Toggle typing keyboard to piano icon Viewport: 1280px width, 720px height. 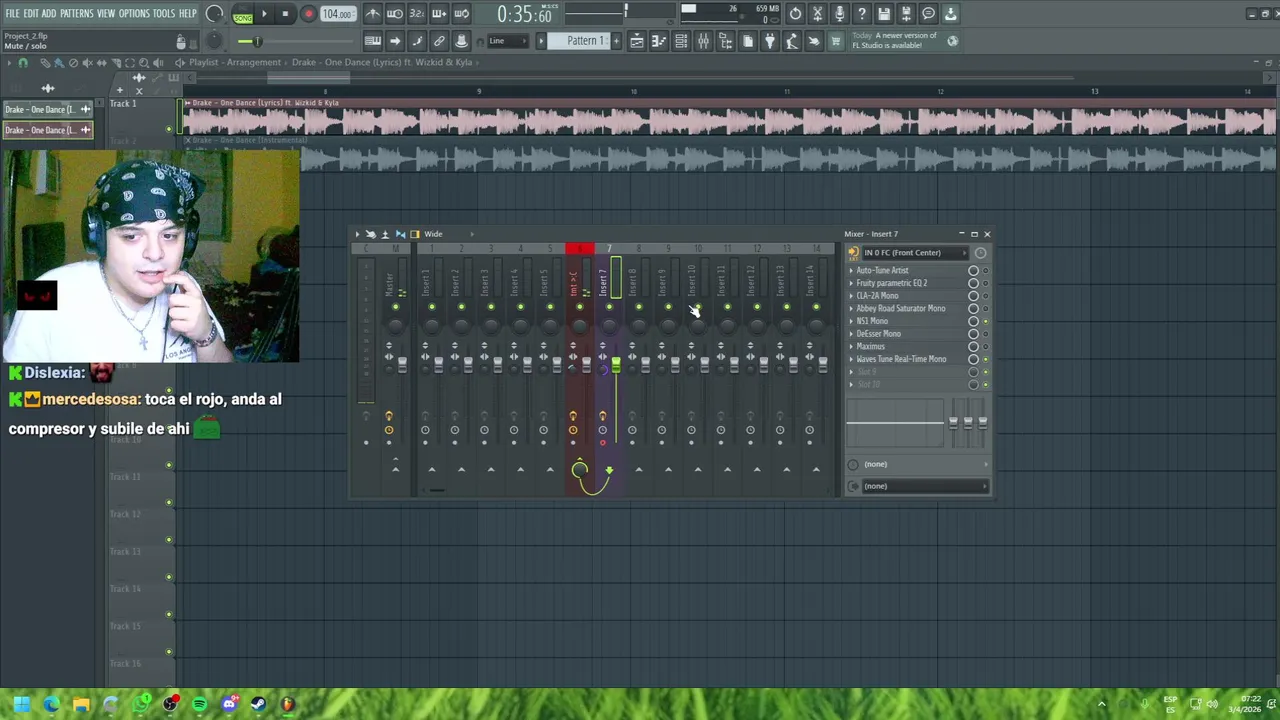tap(373, 41)
